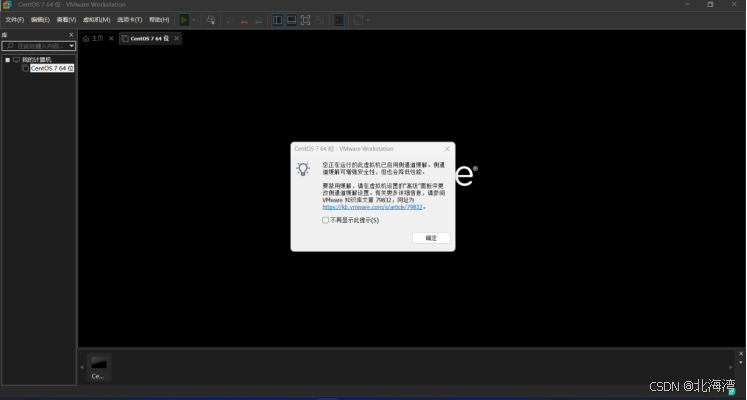Close the 主页 tab

111,39
